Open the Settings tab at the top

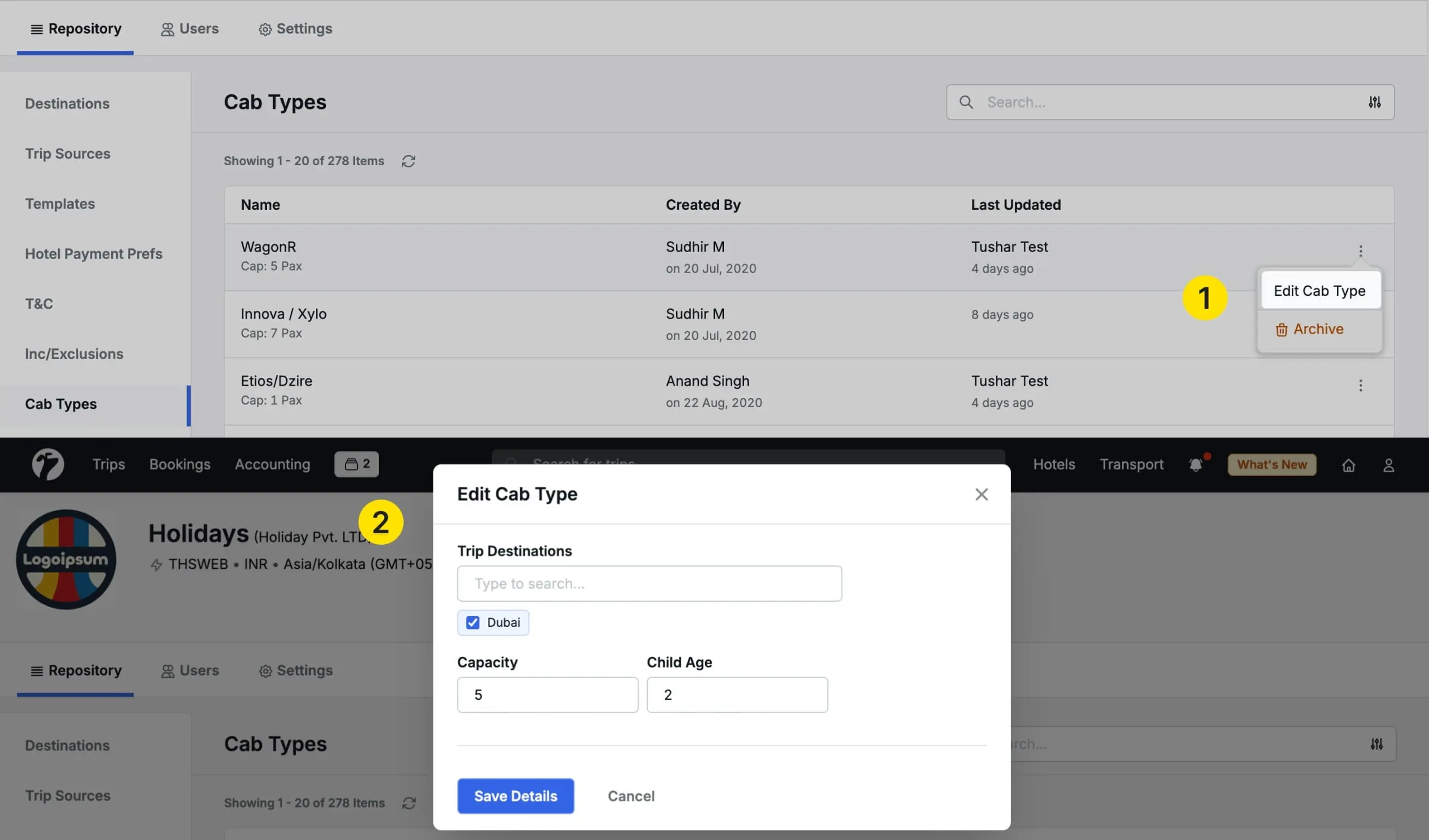tap(295, 28)
